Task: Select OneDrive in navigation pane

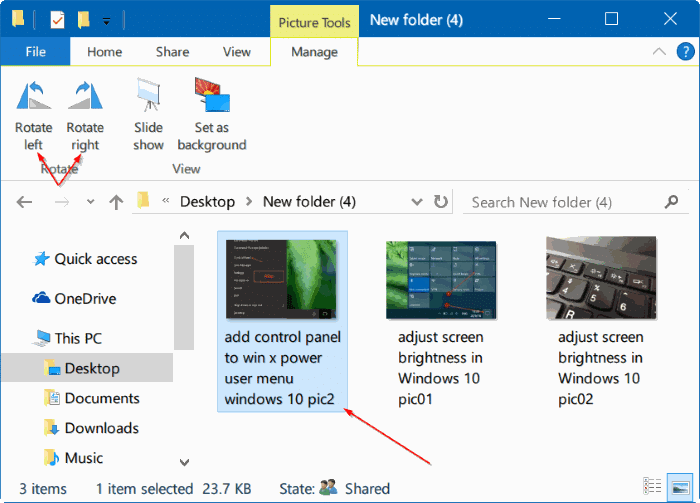Action: 74,298
